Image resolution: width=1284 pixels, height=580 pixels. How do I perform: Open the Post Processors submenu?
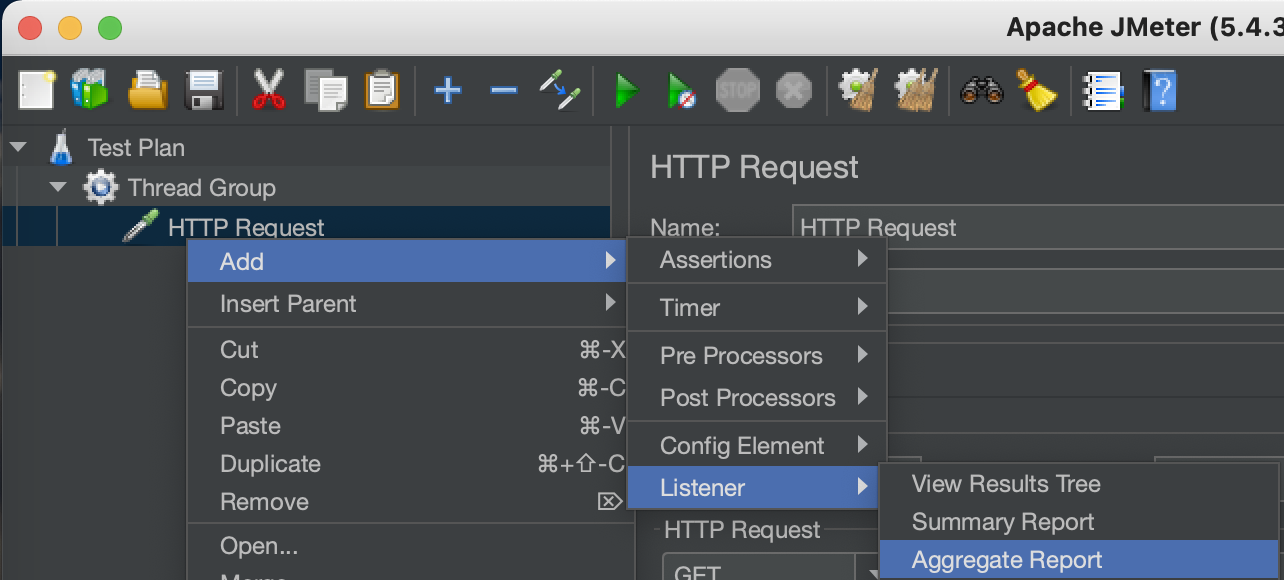tap(757, 398)
